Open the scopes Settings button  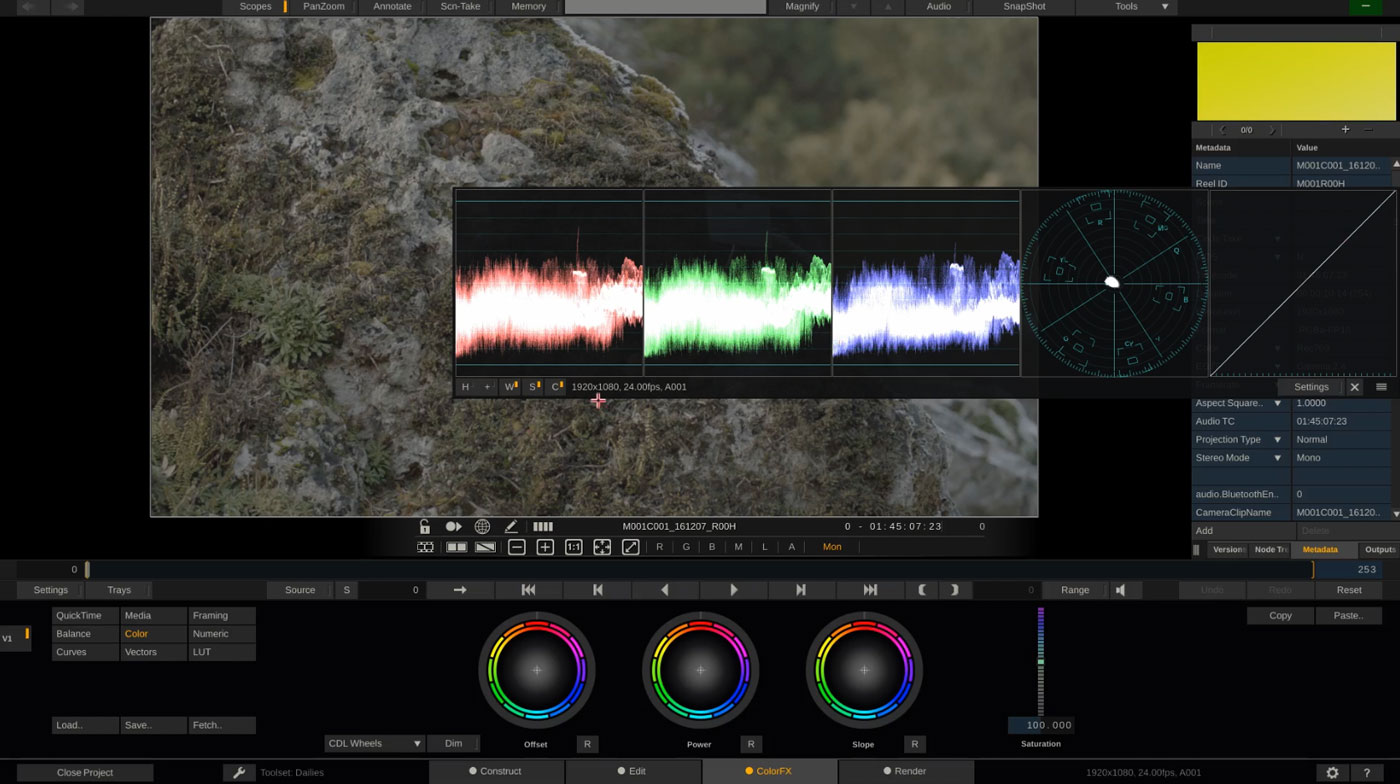(x=1311, y=387)
